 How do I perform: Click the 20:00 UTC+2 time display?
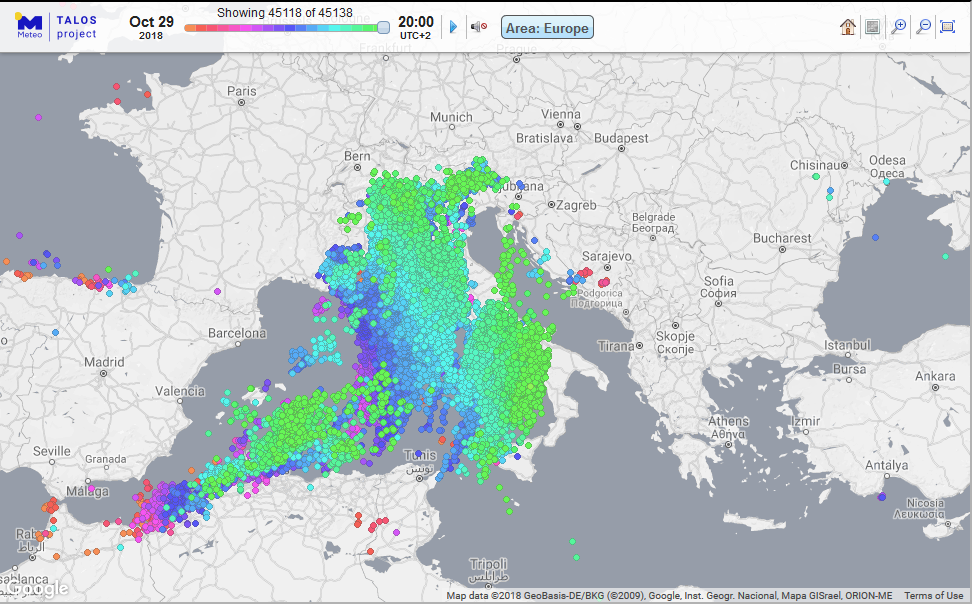(415, 26)
